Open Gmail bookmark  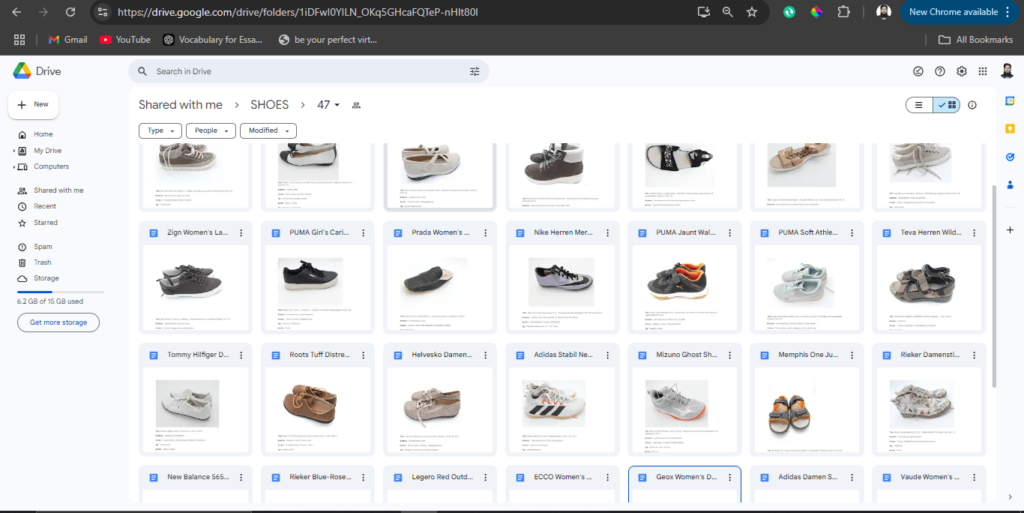(x=68, y=40)
